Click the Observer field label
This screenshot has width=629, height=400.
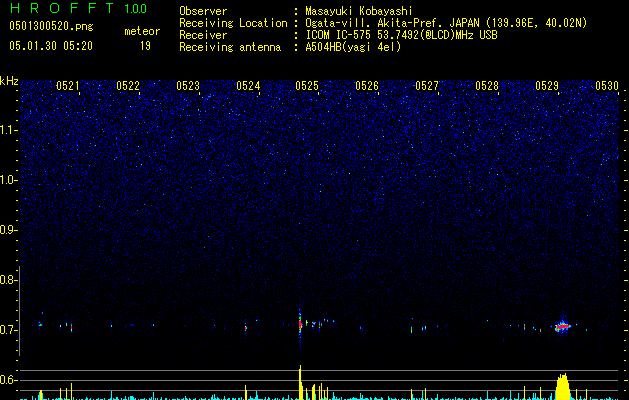click(203, 11)
